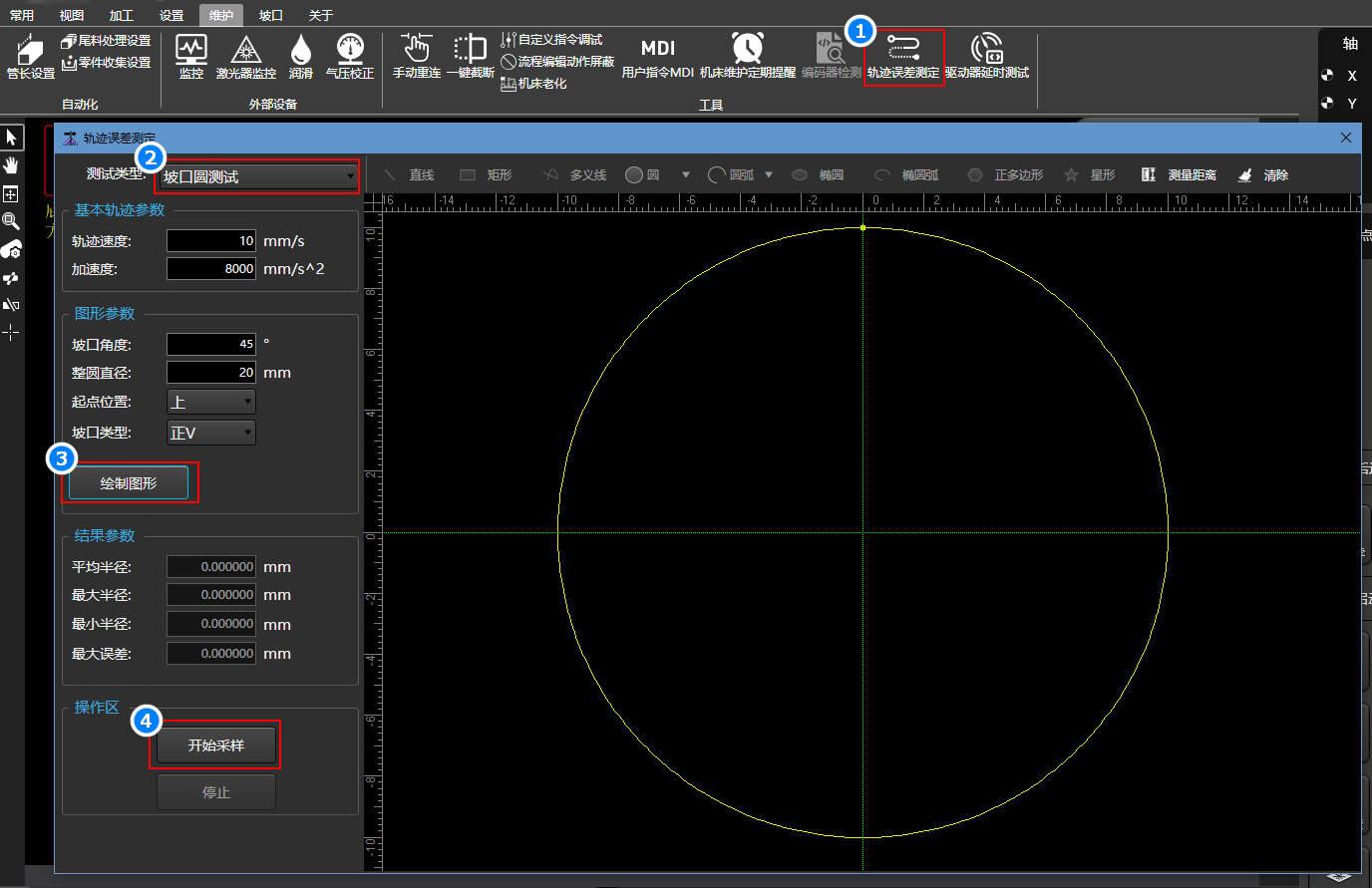Image resolution: width=1372 pixels, height=888 pixels.
Task: Click 一键截断 one-key cutoff
Action: (x=470, y=57)
